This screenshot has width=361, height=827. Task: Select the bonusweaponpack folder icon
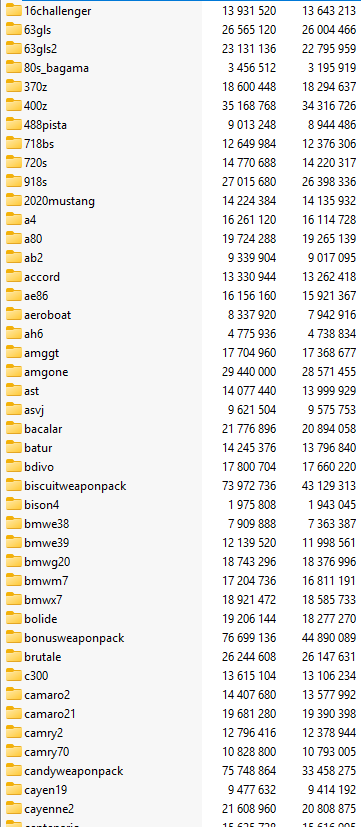[x=14, y=637]
